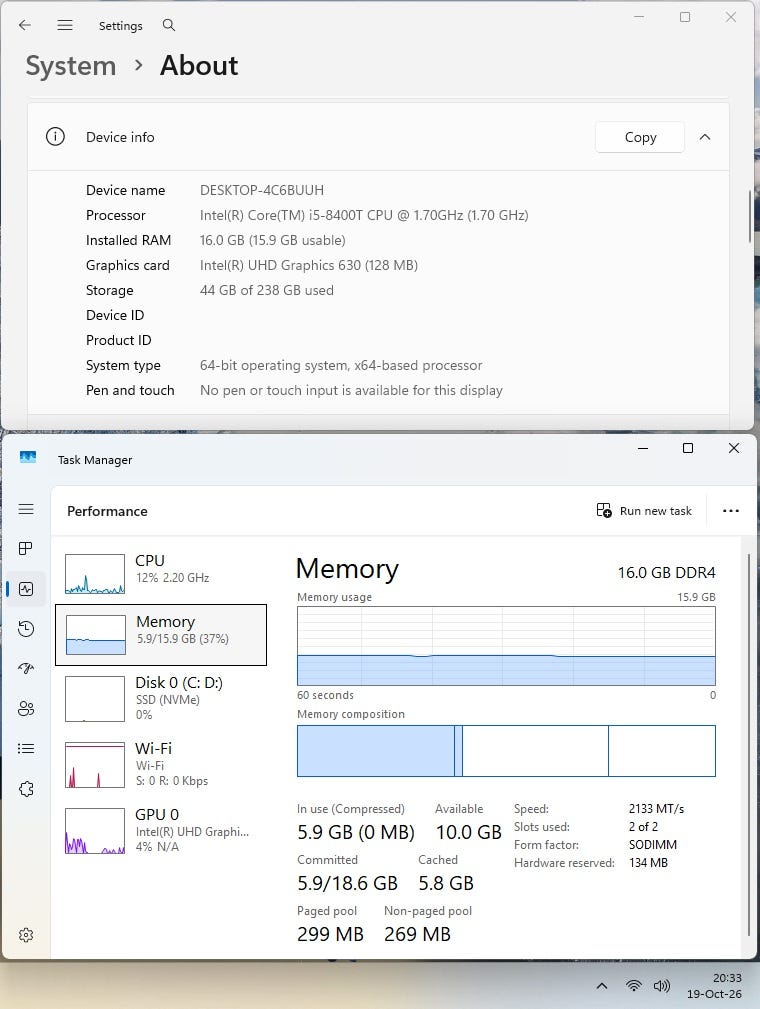Viewport: 760px width, 1009px height.
Task: Click the Form factor value SODIMM
Action: pyautogui.click(x=653, y=845)
